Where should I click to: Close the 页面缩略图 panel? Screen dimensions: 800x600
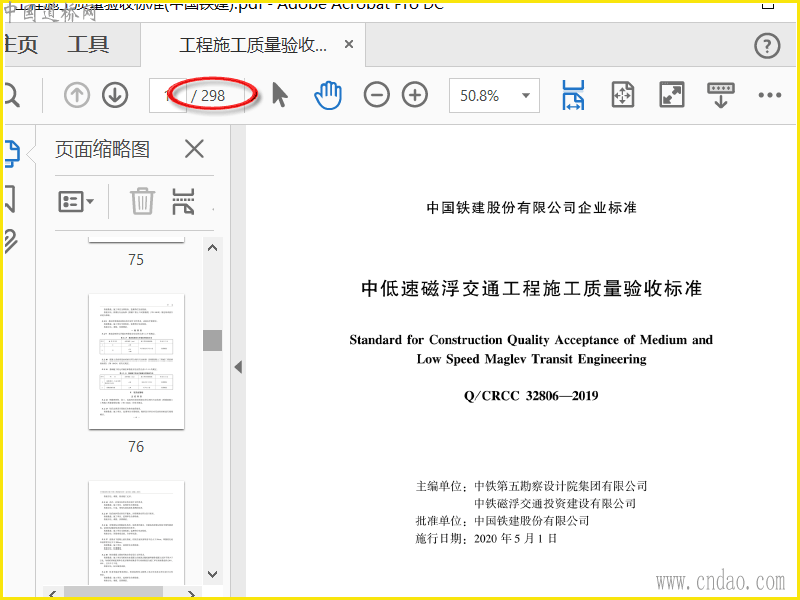point(194,149)
